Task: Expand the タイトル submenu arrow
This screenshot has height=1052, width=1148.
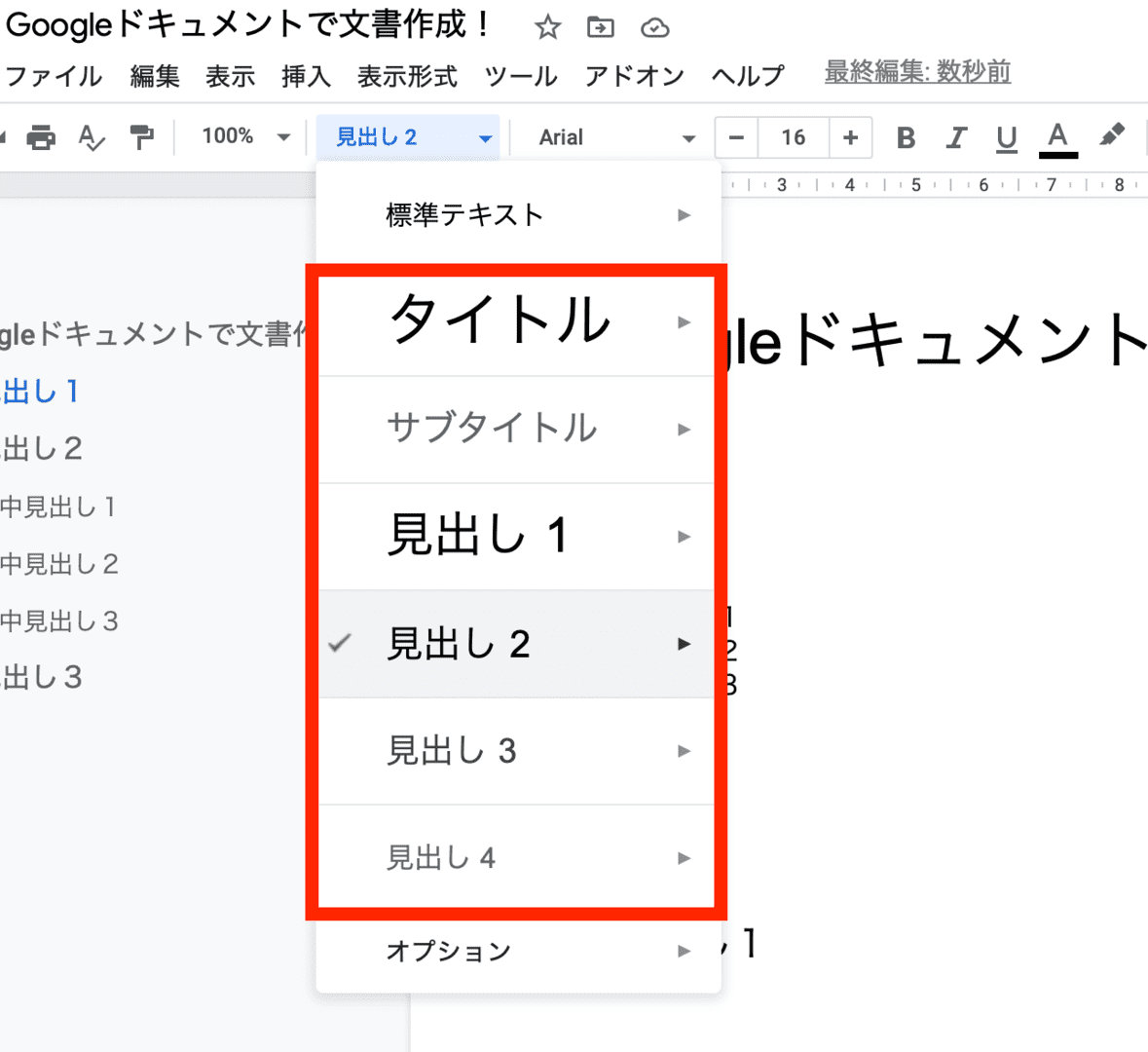Action: (x=684, y=322)
